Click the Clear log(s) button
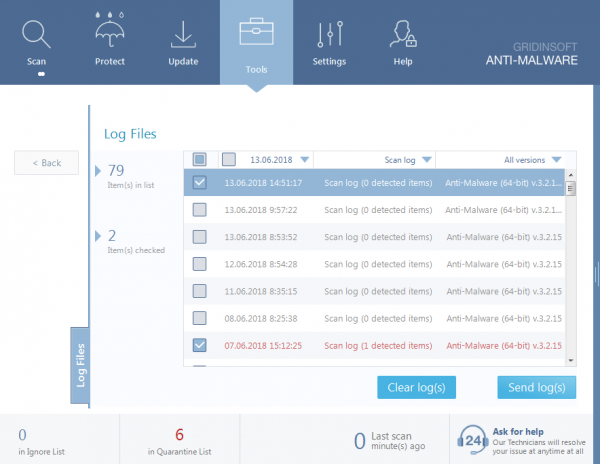The image size is (600, 464). (x=416, y=387)
